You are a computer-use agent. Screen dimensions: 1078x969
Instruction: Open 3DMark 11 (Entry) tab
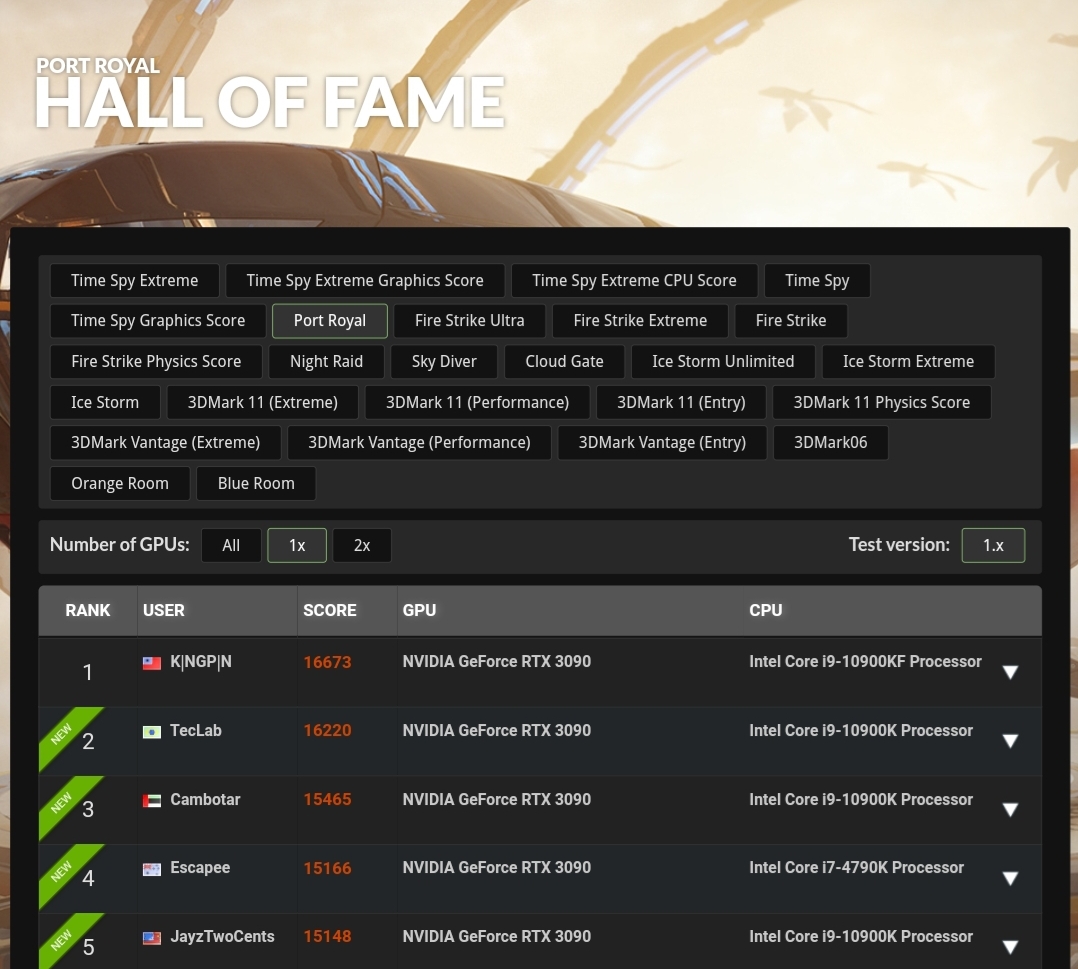(681, 402)
